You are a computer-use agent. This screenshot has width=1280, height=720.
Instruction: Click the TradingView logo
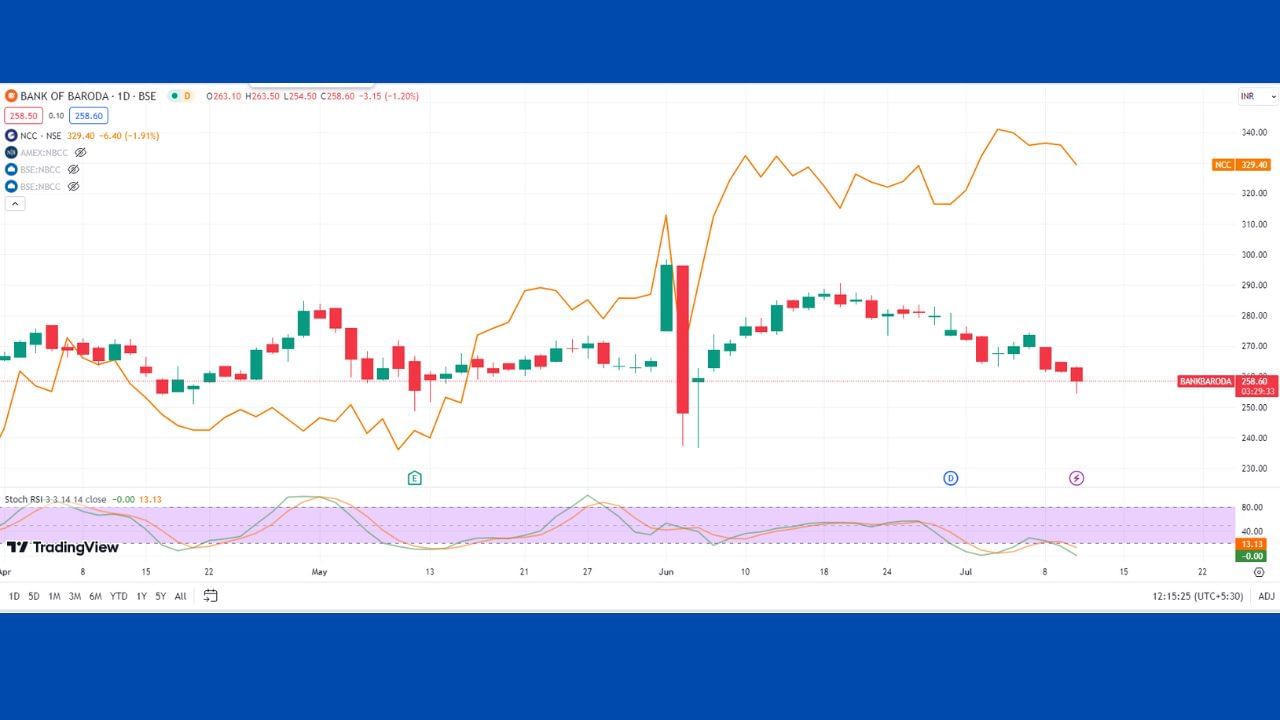tap(63, 547)
